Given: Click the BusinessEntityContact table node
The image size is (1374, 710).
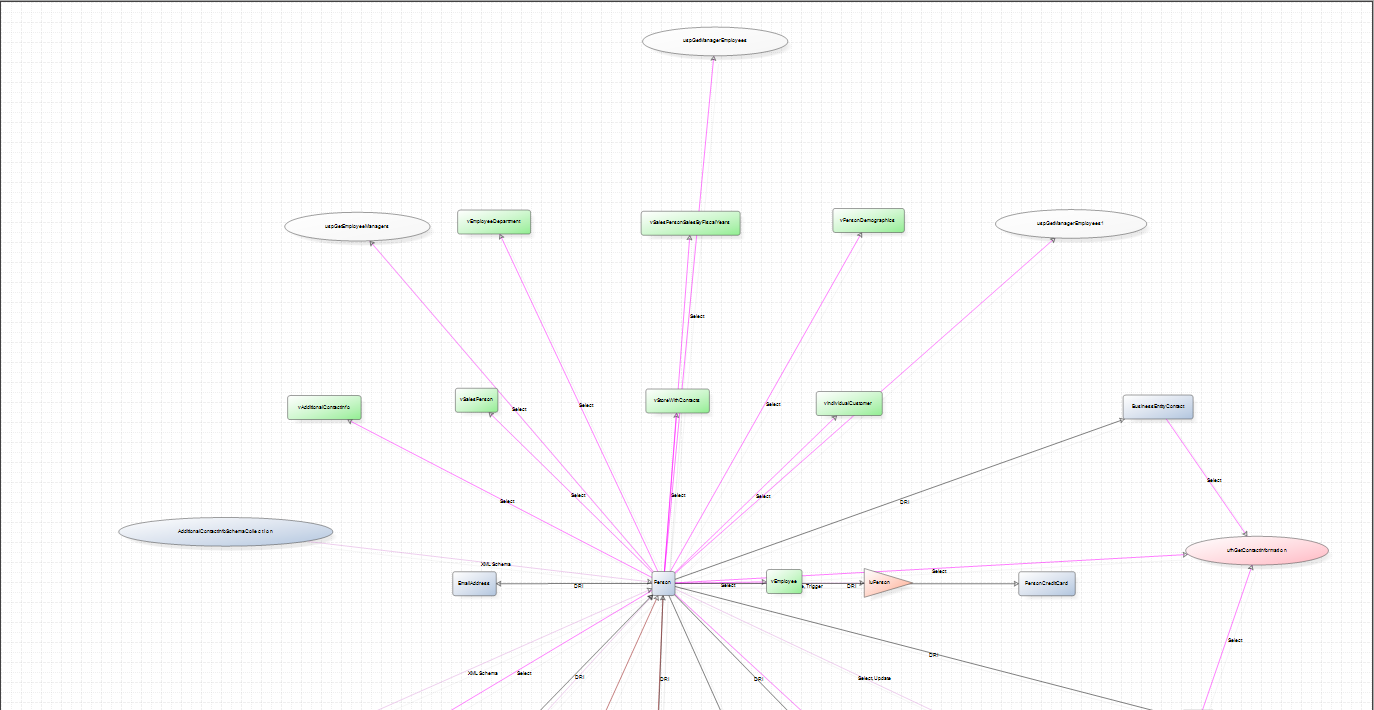Looking at the screenshot, I should (1158, 407).
